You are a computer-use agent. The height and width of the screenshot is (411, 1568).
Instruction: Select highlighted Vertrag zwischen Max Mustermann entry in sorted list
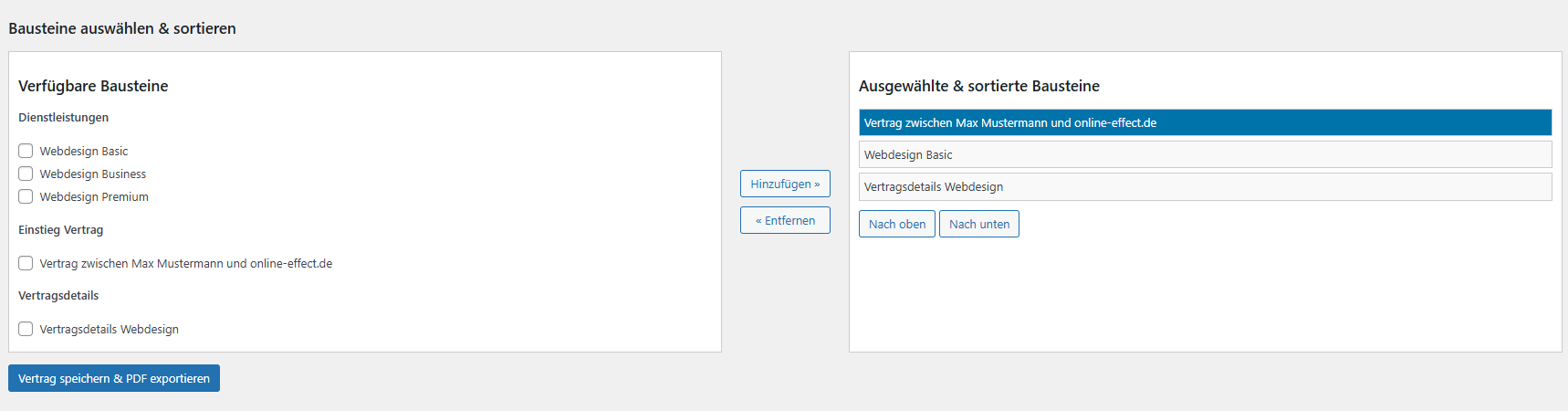coord(1205,122)
